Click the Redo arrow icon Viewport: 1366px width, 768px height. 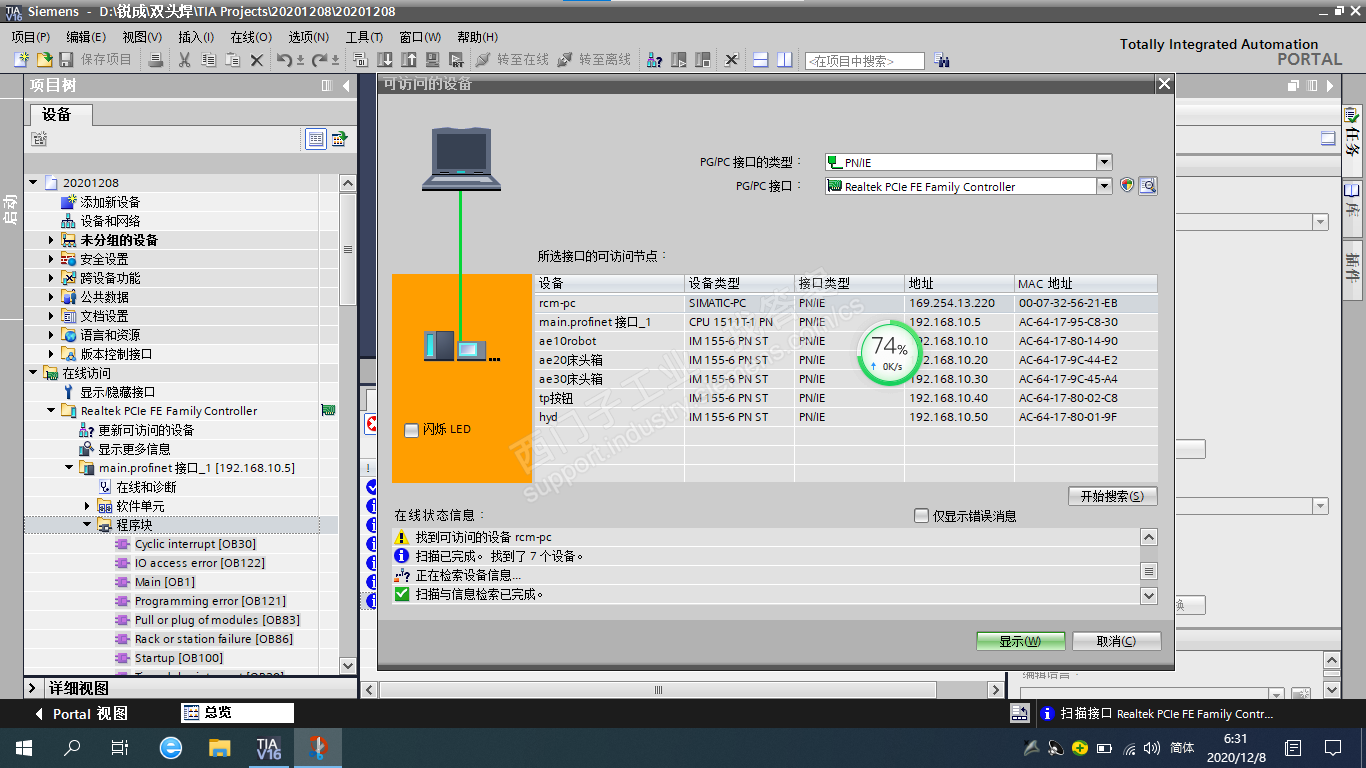(321, 60)
